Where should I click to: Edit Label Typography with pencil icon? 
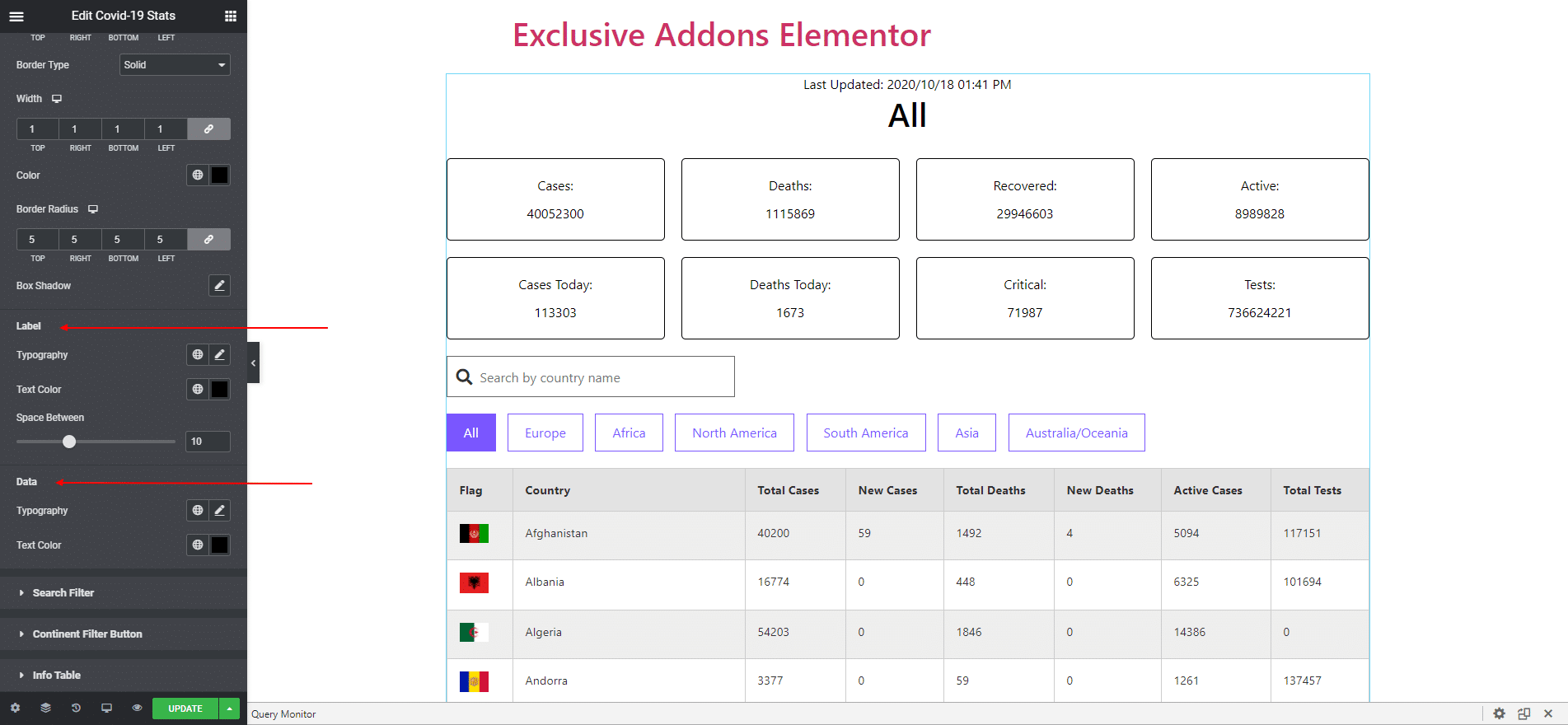pyautogui.click(x=219, y=355)
